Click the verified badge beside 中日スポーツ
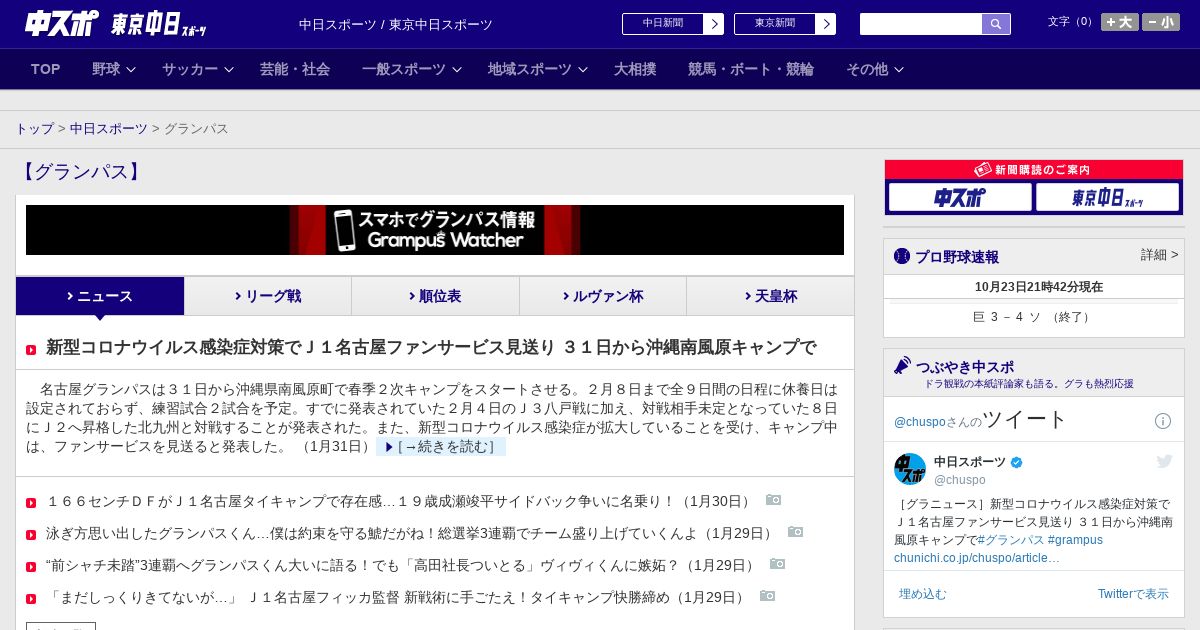Viewport: 1200px width, 630px height. 1017,462
